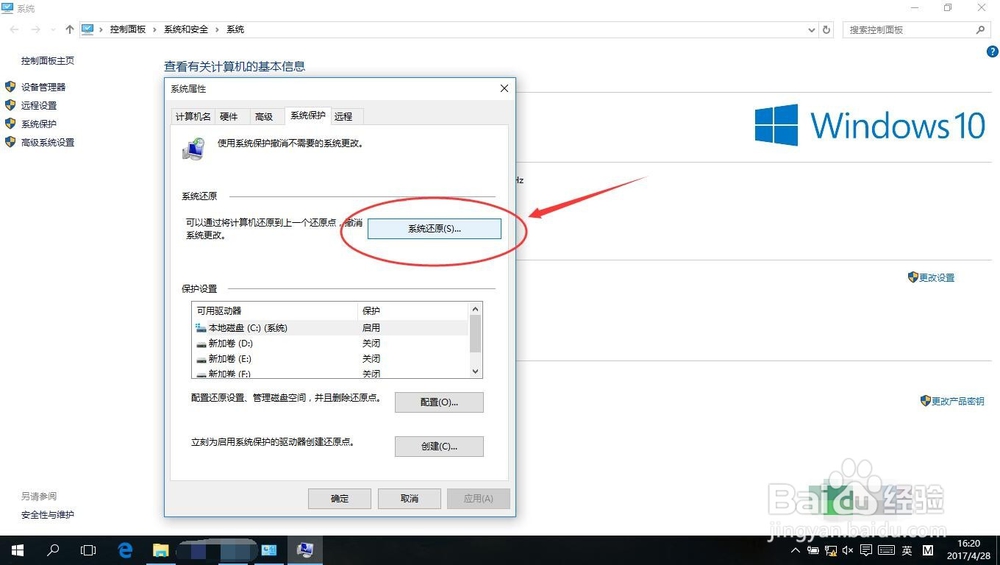Viewport: 1000px width, 565px height.
Task: Open 设备管理器 in the sidebar
Action: tap(43, 87)
